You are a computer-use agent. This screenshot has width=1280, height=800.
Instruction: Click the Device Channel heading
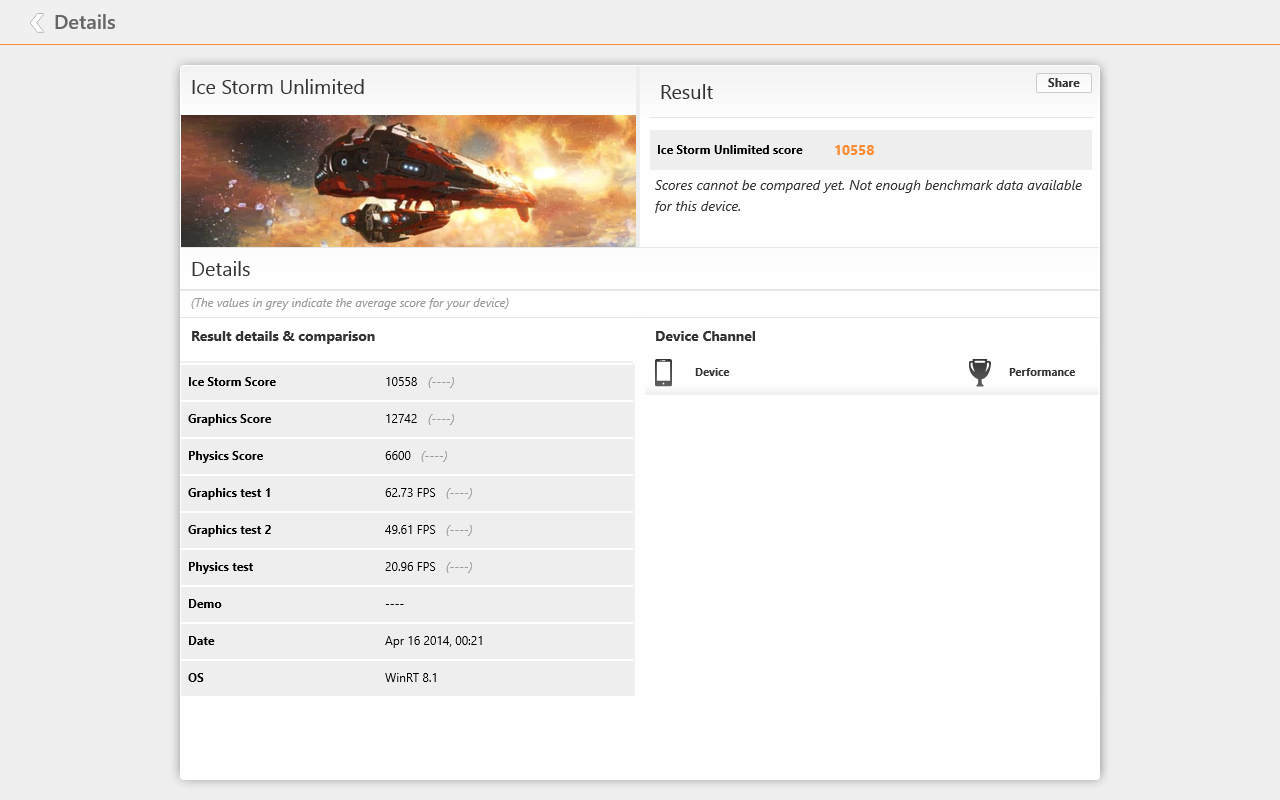coord(705,336)
